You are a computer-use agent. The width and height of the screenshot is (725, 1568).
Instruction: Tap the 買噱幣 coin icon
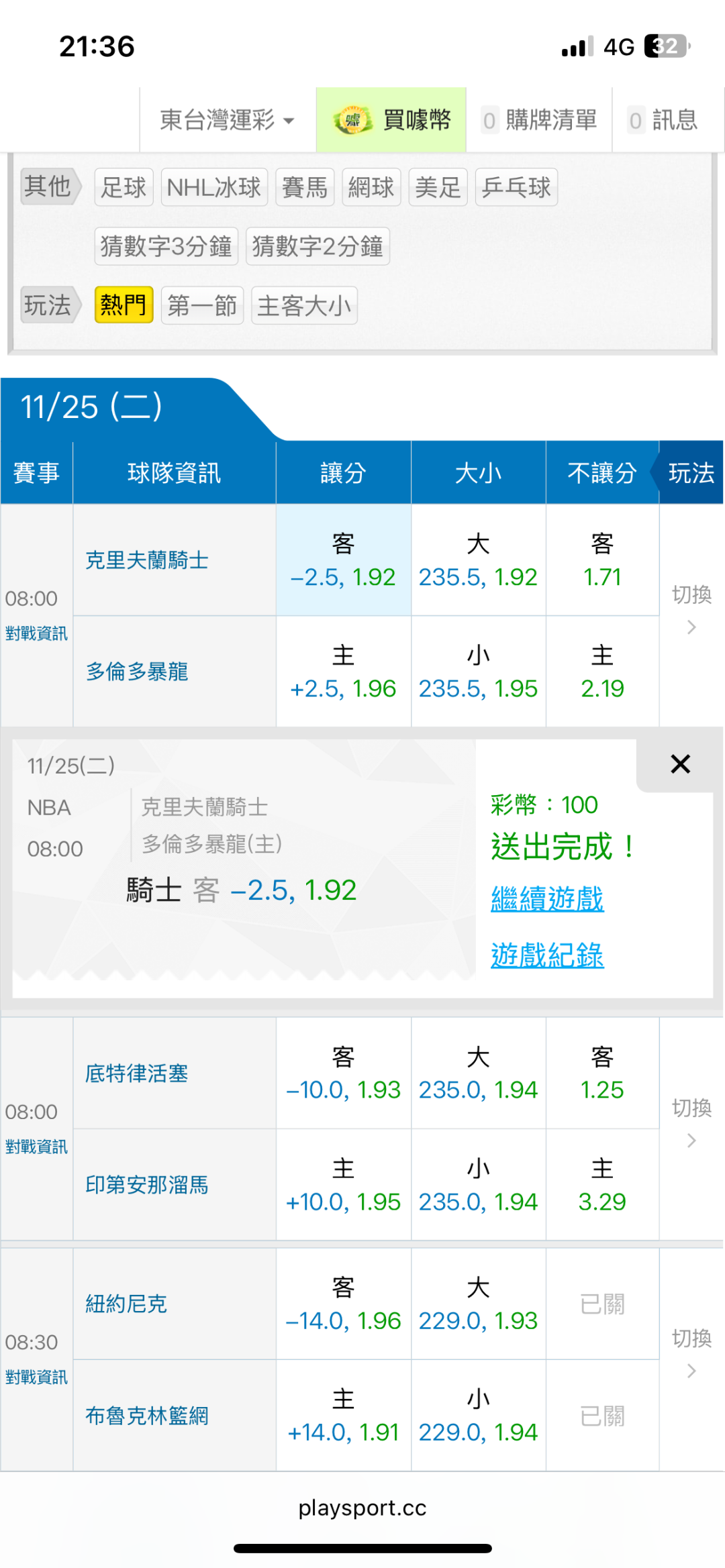352,121
